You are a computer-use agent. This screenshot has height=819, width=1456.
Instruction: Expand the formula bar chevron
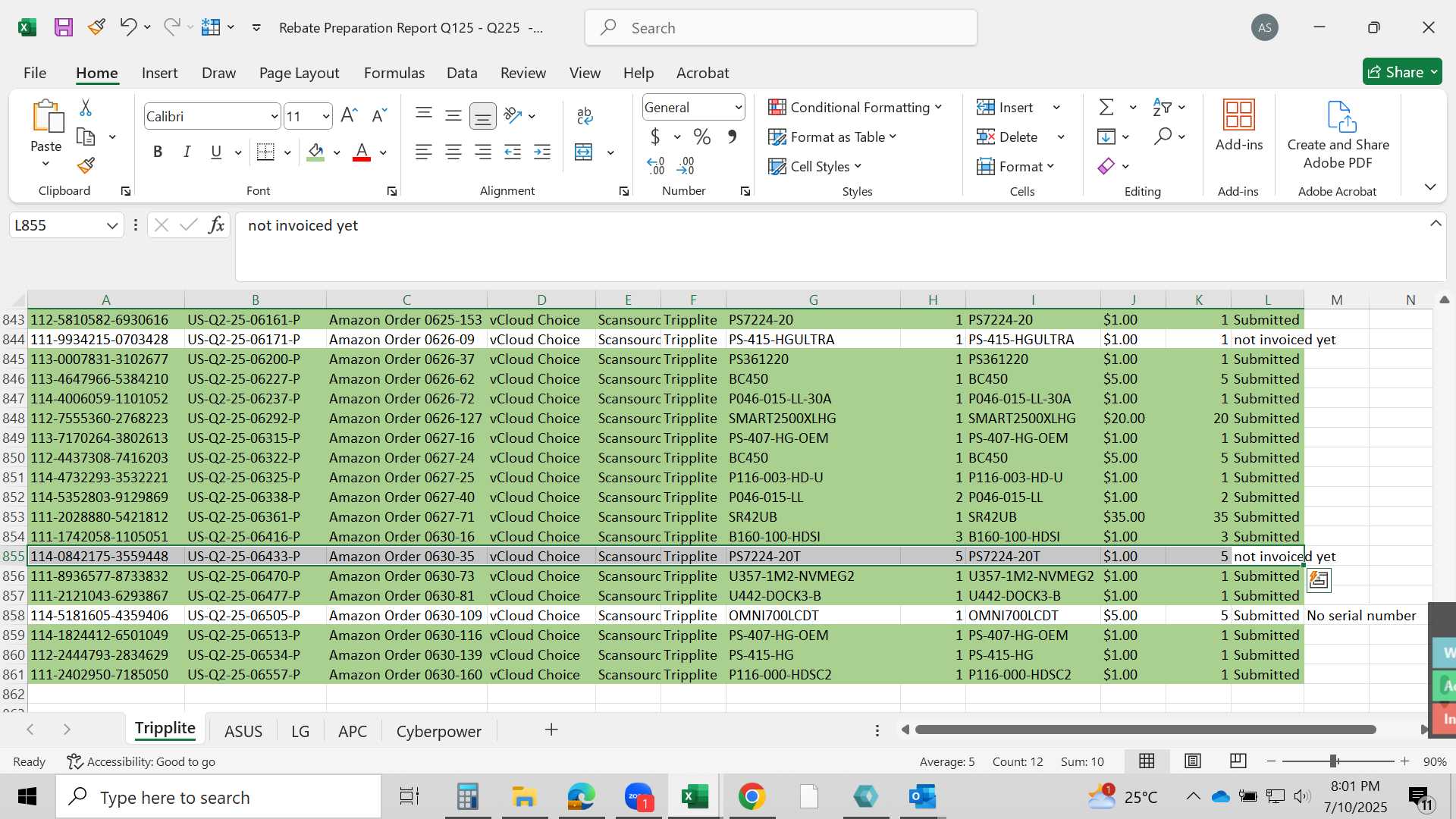pyautogui.click(x=1436, y=223)
